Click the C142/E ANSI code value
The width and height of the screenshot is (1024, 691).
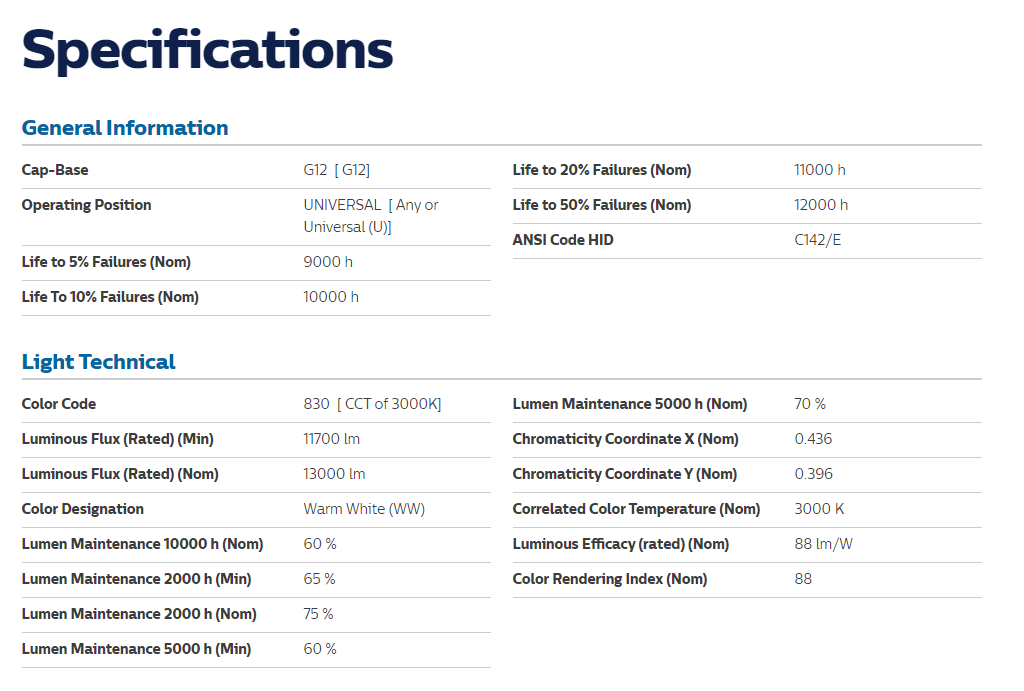tap(818, 240)
